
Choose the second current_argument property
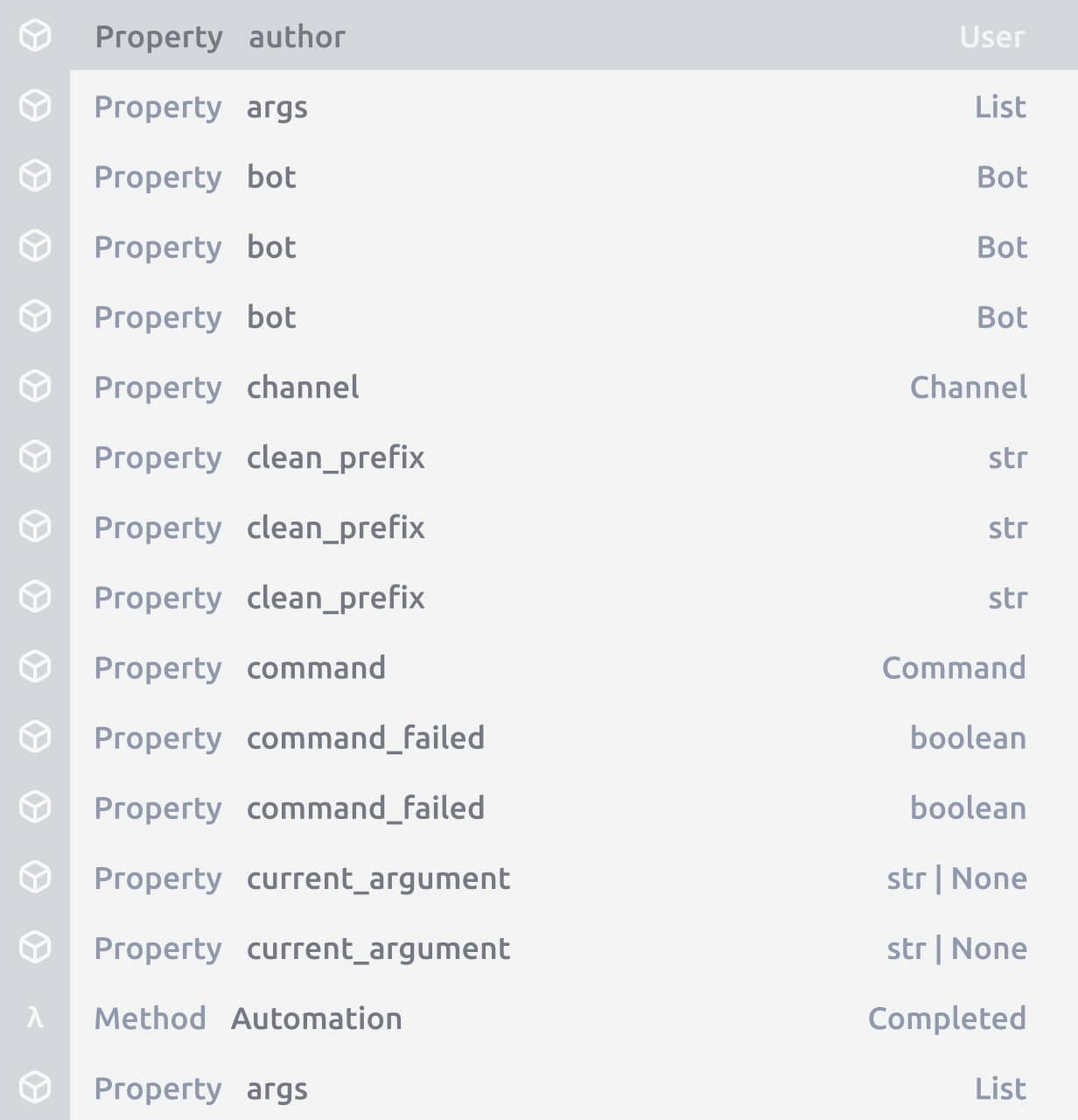click(378, 948)
